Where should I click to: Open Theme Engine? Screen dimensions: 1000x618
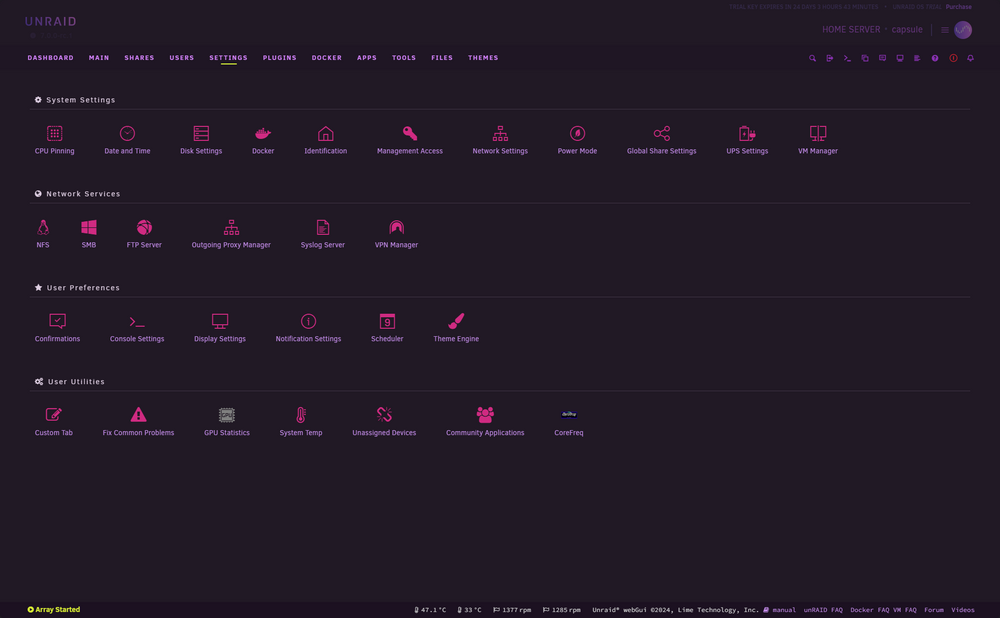pos(456,328)
